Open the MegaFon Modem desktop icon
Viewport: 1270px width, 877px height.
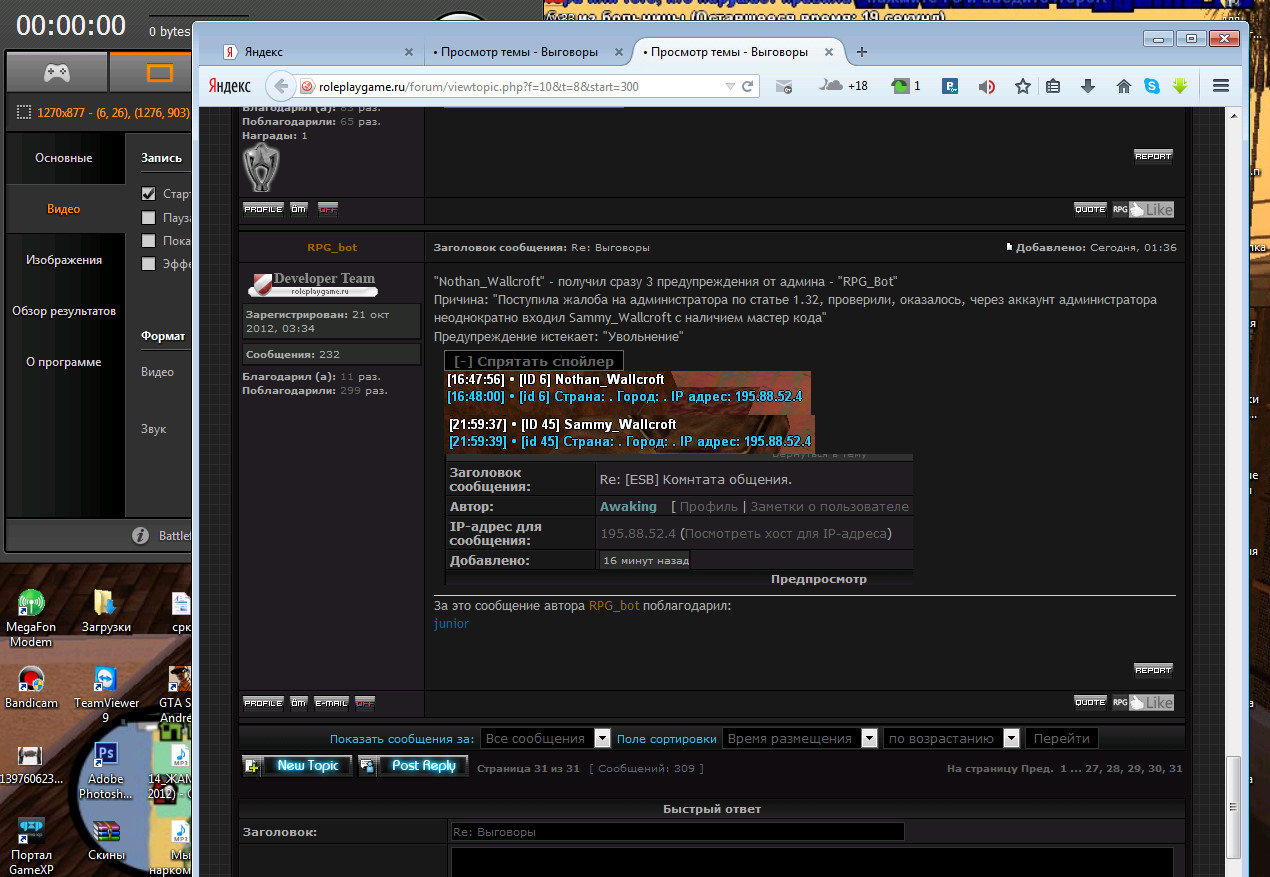pos(31,618)
